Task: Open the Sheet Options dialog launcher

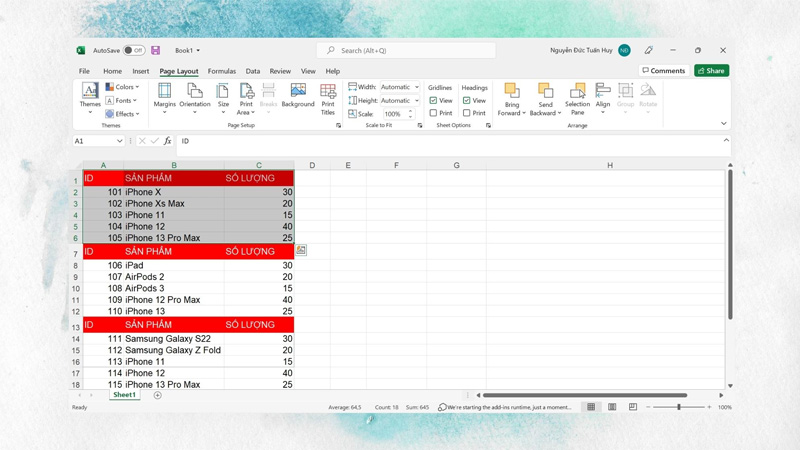Action: pos(488,125)
